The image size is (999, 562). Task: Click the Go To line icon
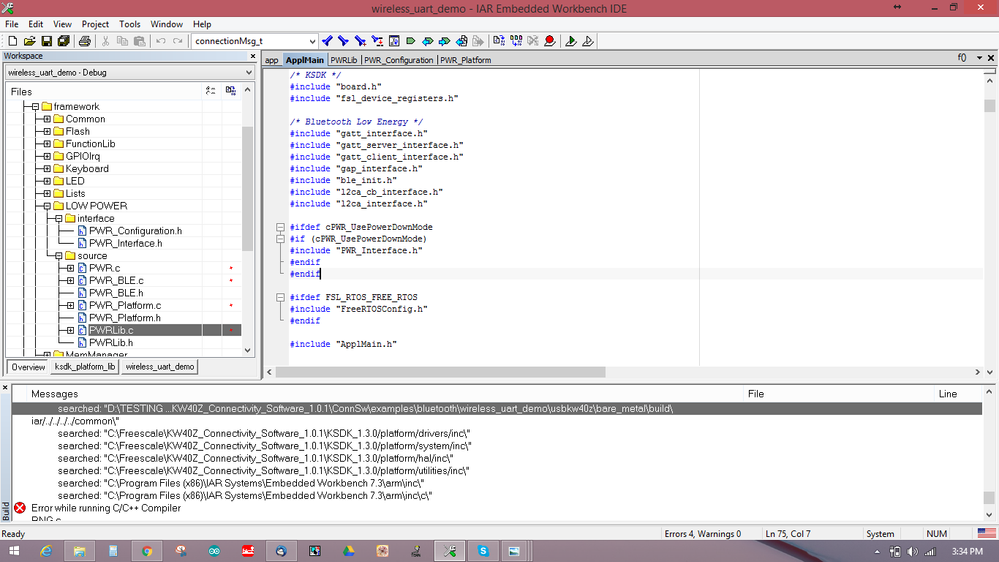(394, 41)
